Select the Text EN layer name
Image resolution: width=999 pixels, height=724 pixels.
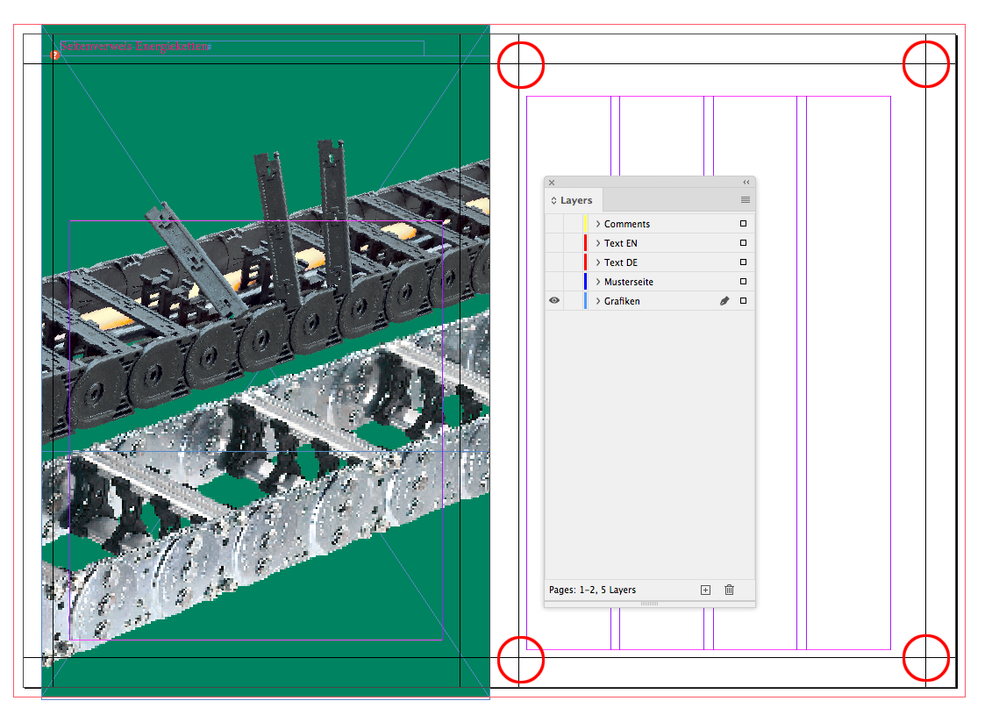pyautogui.click(x=621, y=243)
